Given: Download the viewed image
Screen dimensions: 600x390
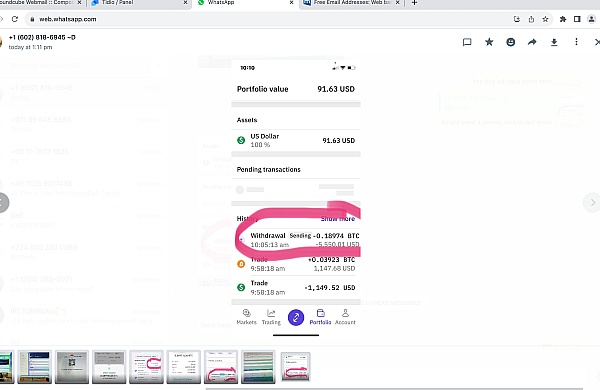Looking at the screenshot, I should click(554, 42).
